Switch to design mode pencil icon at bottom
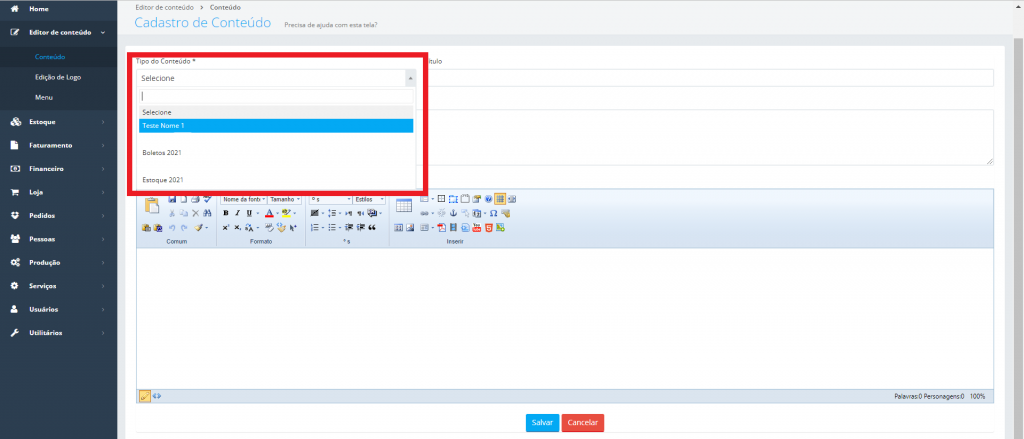Image resolution: width=1024 pixels, height=439 pixels. pos(144,396)
